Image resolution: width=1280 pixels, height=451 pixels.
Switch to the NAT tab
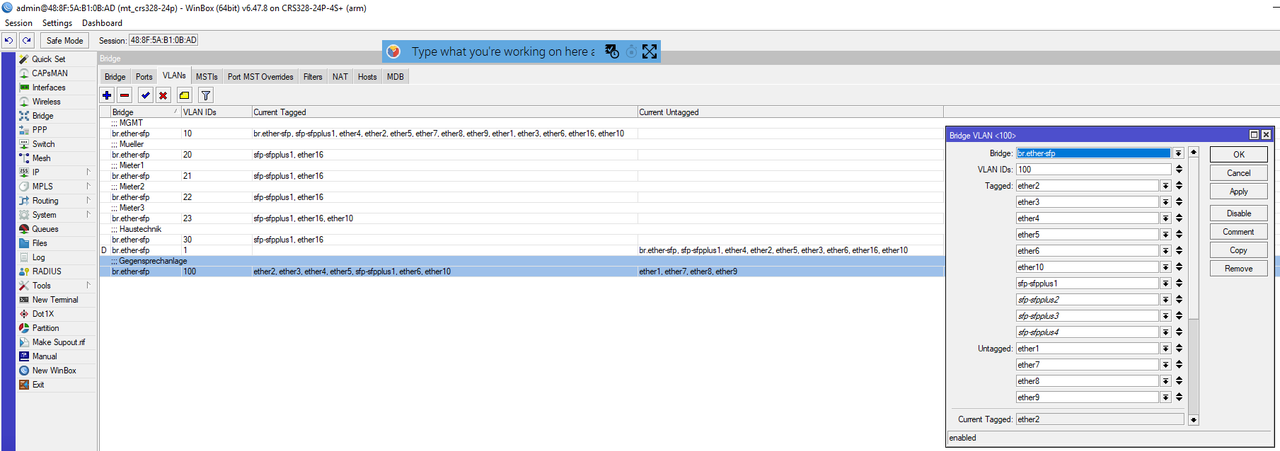341,77
